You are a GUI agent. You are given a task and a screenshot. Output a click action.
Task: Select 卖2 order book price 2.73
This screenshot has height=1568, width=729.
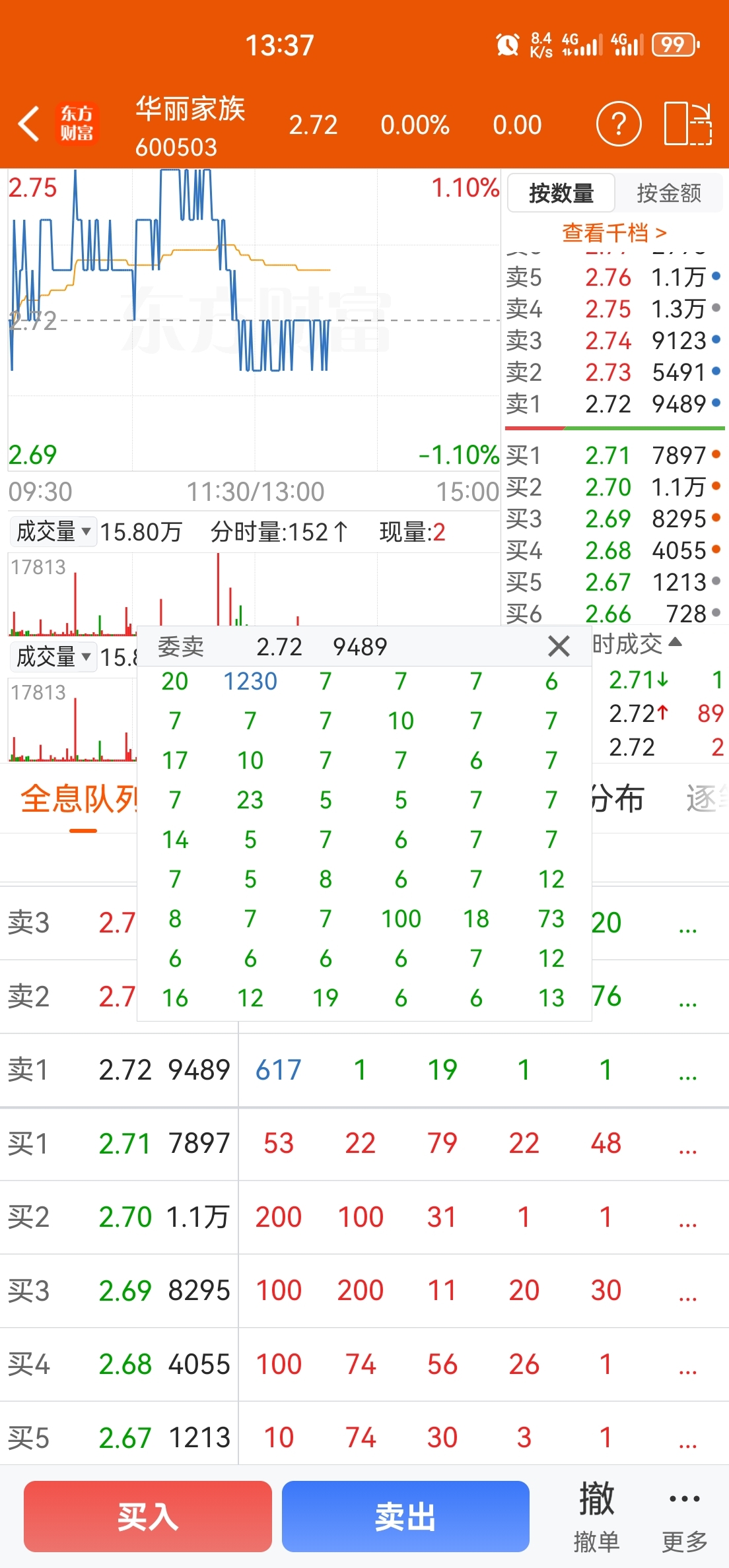click(608, 372)
